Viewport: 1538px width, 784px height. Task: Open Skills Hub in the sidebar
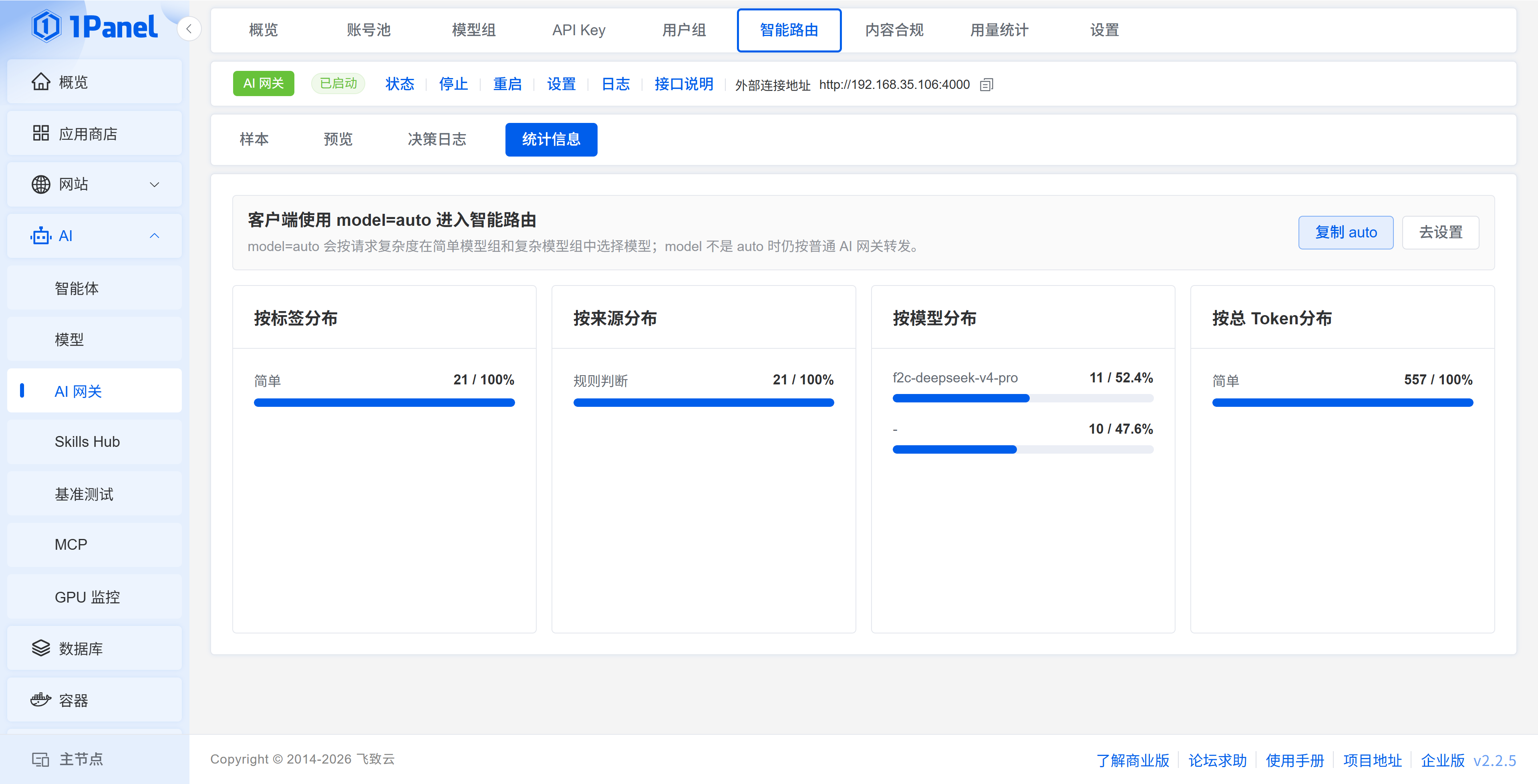coord(95,442)
